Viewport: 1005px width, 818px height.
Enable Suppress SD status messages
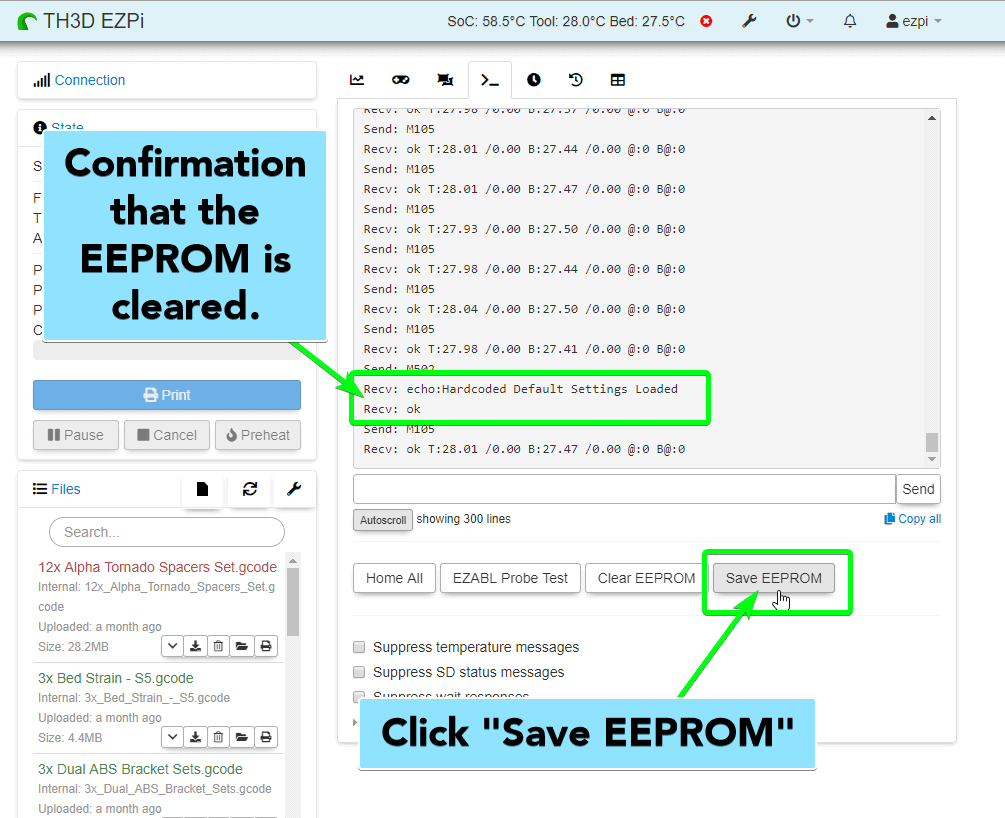tap(359, 672)
